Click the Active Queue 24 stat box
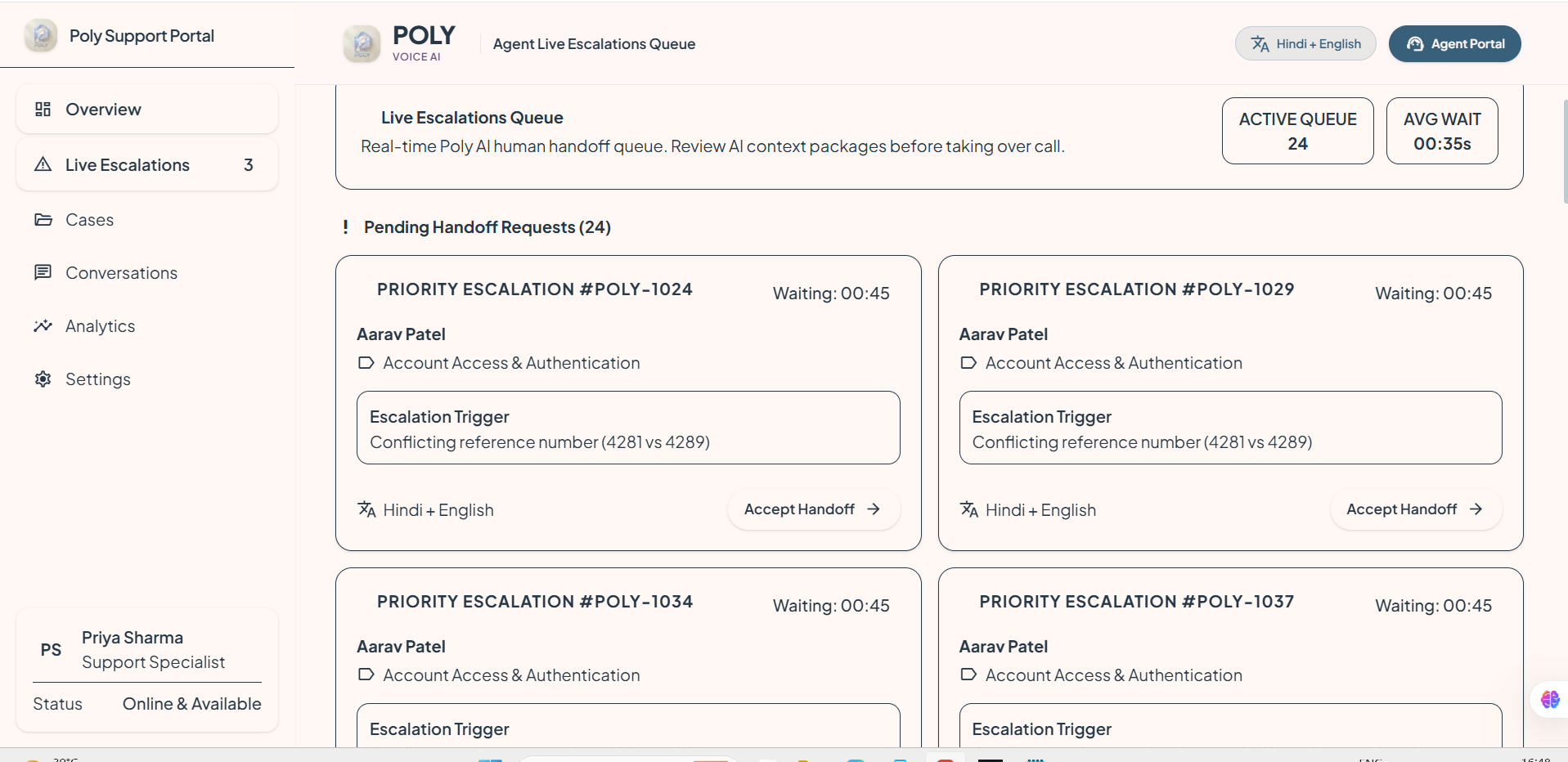The image size is (1568, 762). click(1298, 131)
